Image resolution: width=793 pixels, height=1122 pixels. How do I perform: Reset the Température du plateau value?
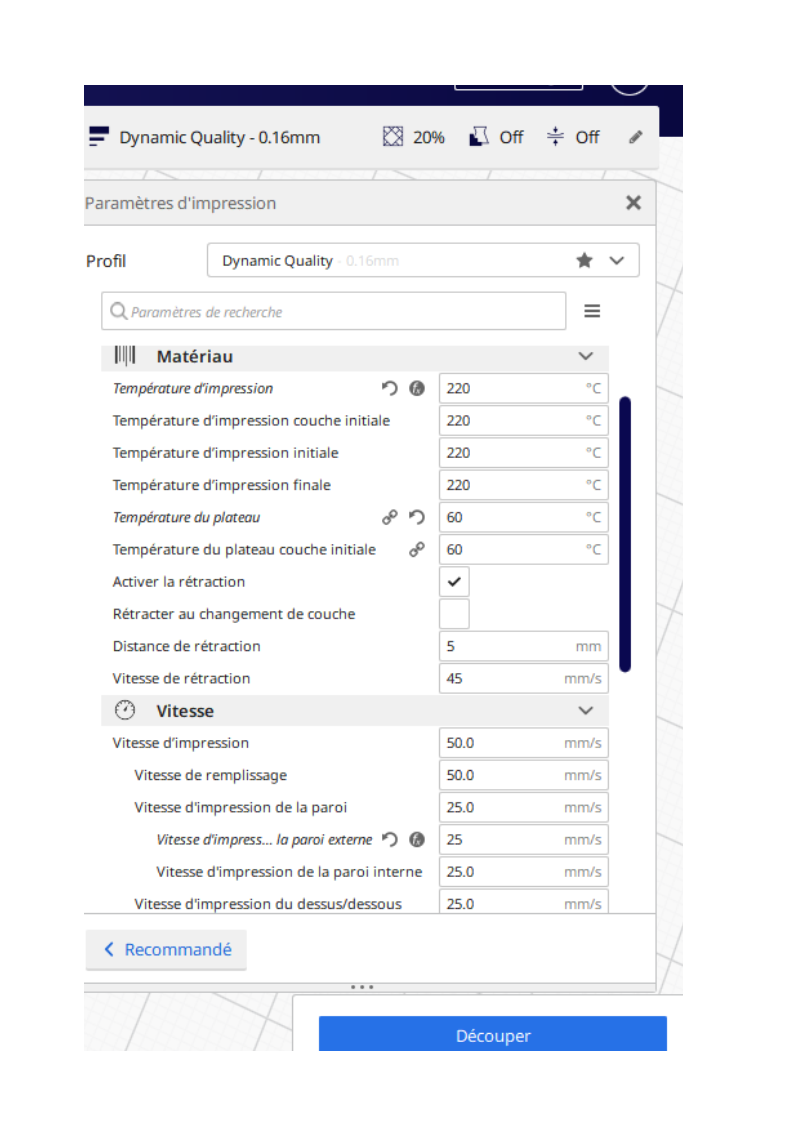pyautogui.click(x=417, y=517)
